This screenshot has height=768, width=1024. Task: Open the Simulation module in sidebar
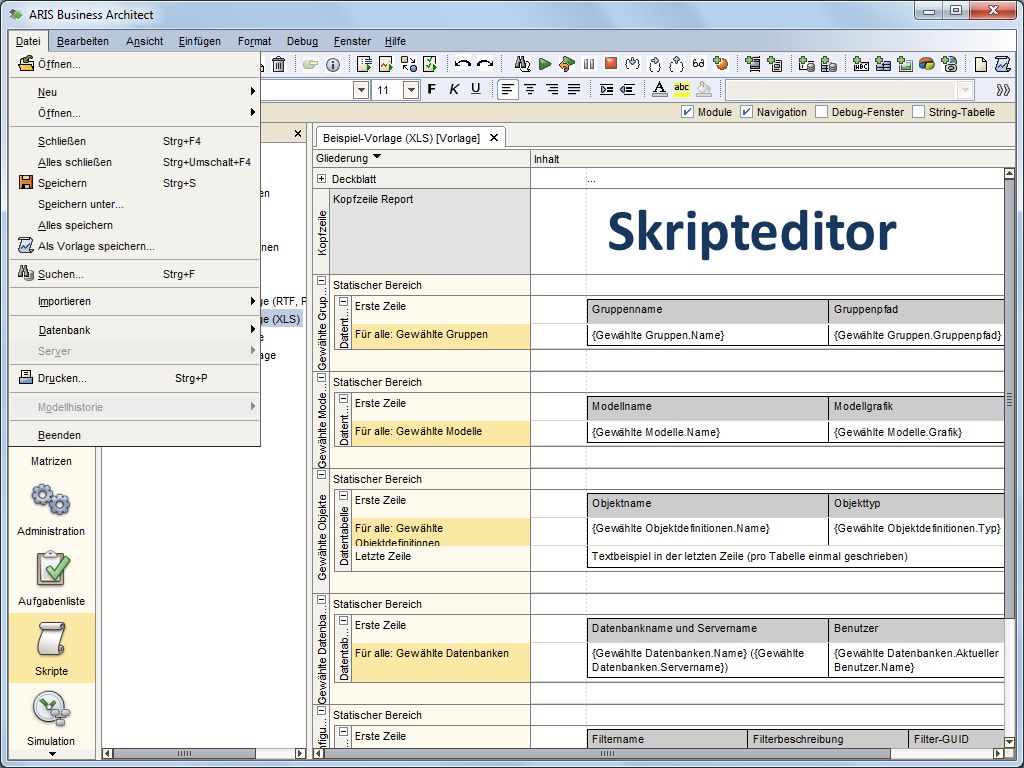click(x=51, y=718)
